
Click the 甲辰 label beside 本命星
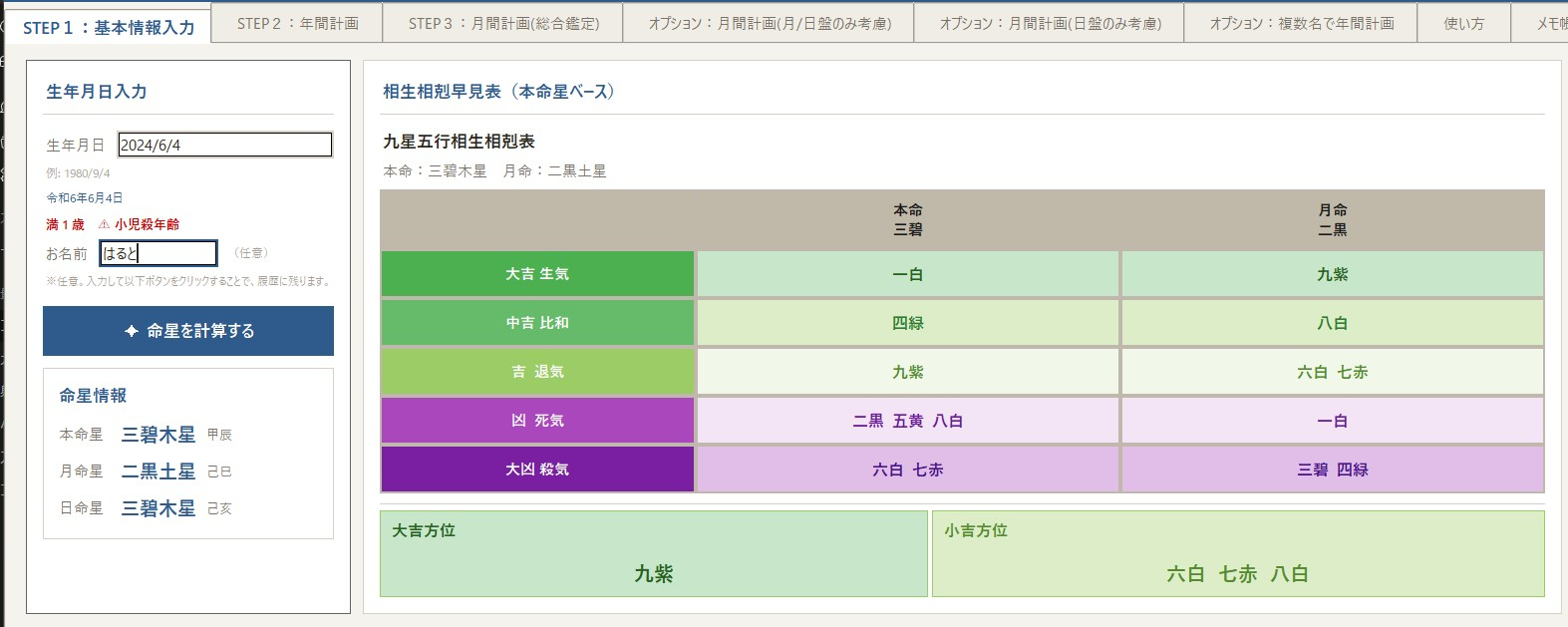pyautogui.click(x=219, y=435)
